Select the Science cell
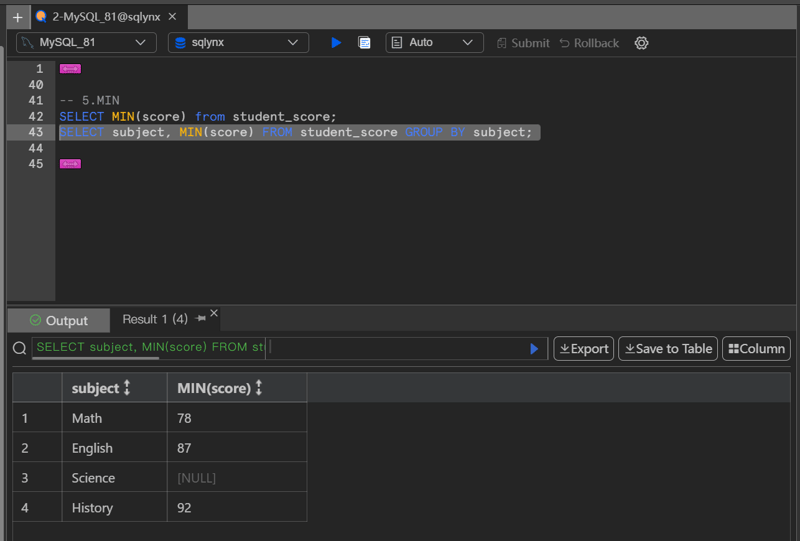 (115, 478)
